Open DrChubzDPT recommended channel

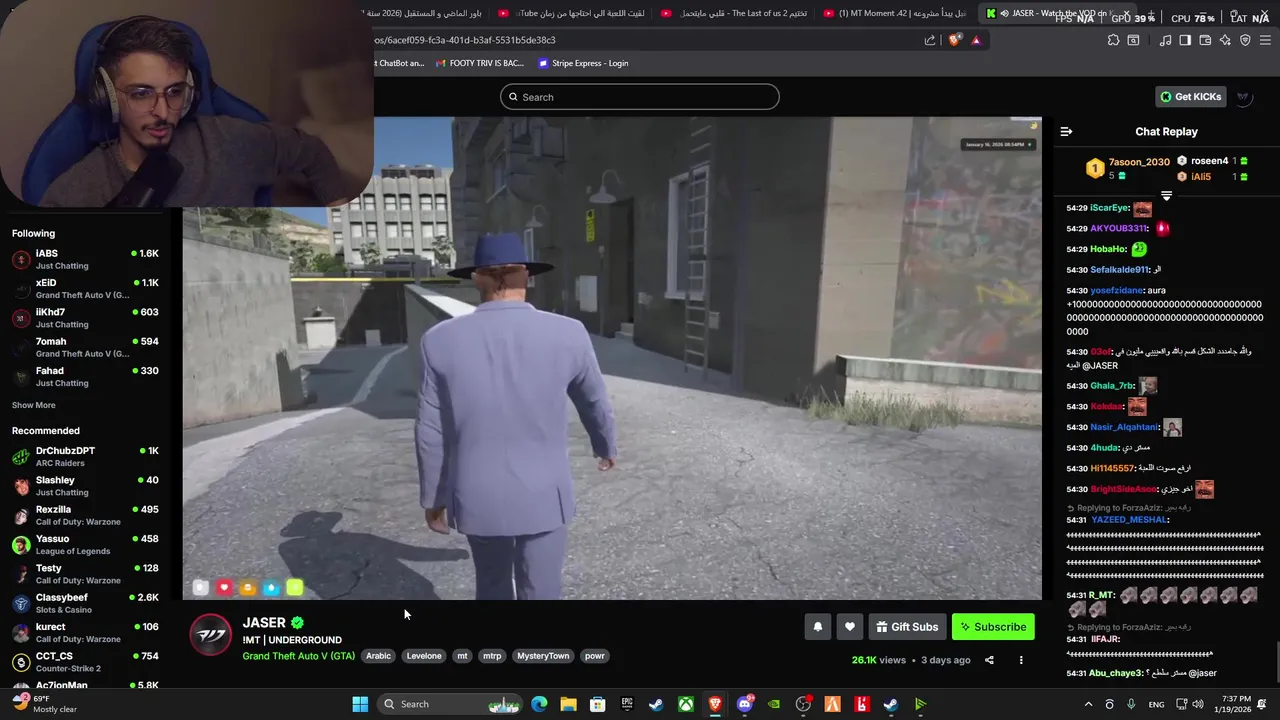point(85,456)
